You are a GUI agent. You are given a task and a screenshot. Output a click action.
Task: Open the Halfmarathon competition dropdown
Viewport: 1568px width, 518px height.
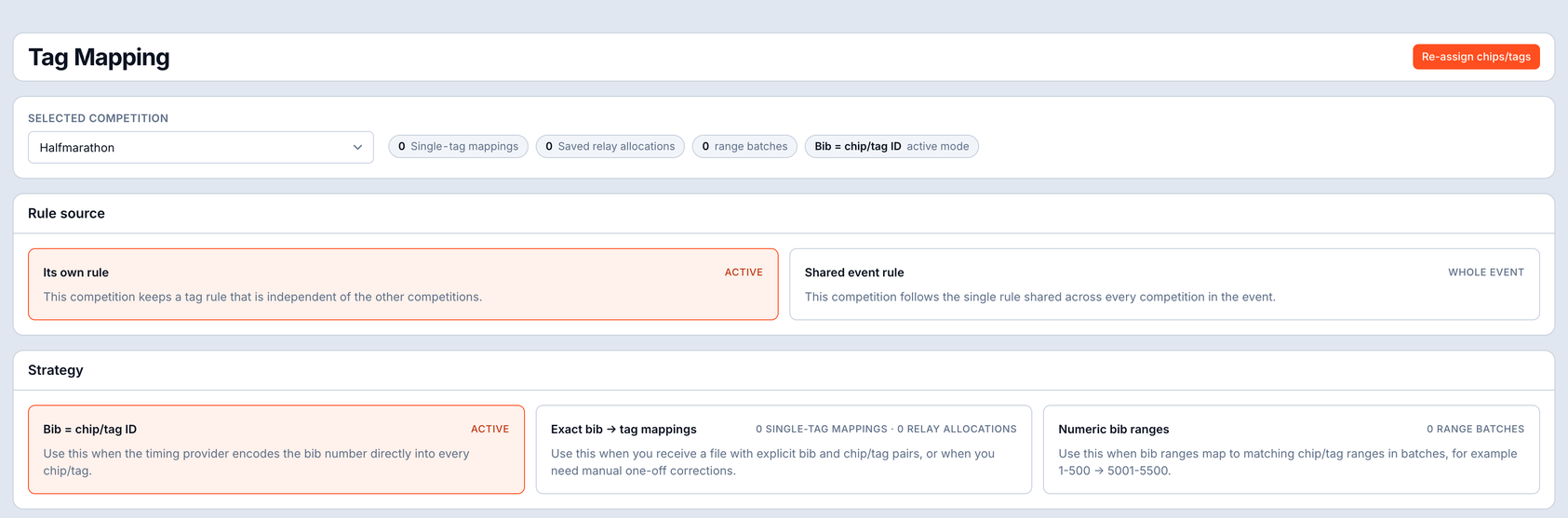201,147
